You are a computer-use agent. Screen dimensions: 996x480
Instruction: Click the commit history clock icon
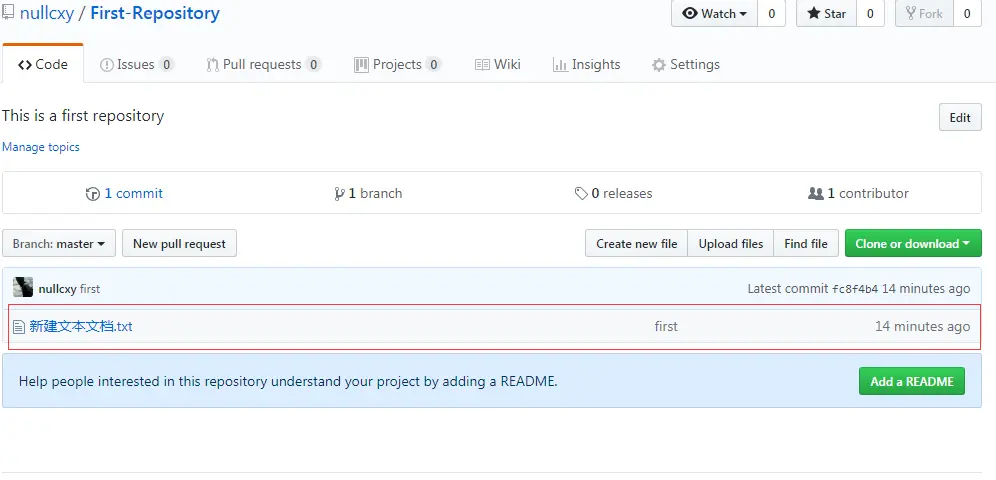93,194
